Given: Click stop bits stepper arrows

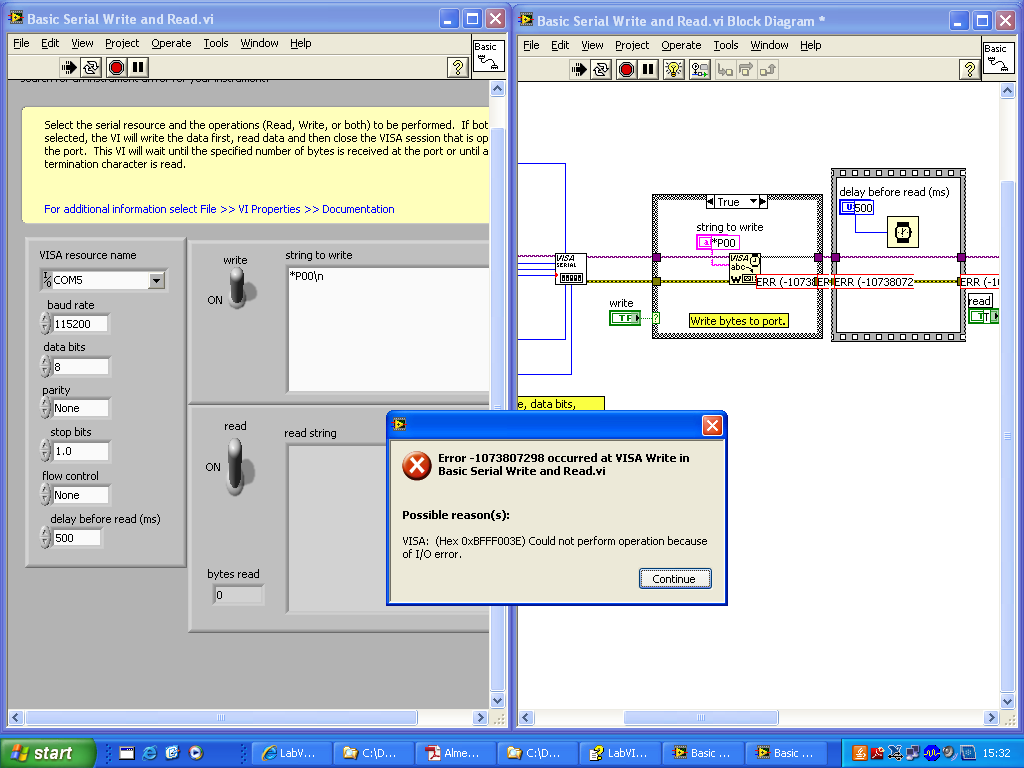Looking at the screenshot, I should 45,451.
